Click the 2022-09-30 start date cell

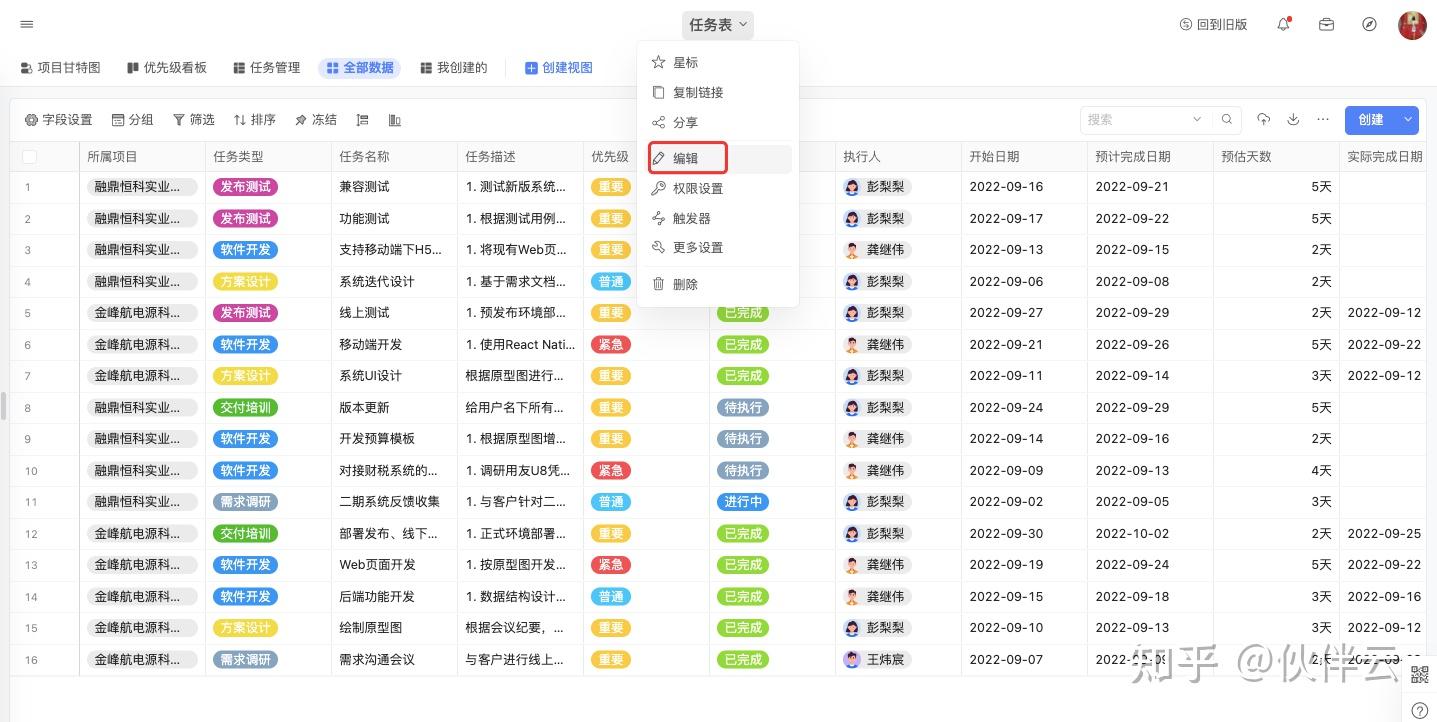(x=1024, y=534)
